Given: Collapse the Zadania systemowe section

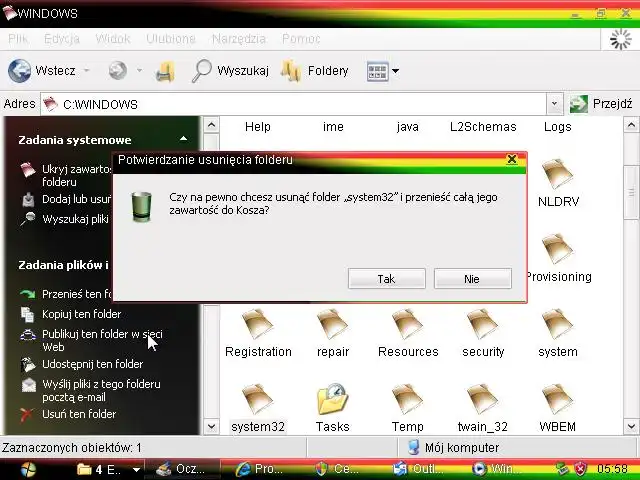Looking at the screenshot, I should click(184, 140).
